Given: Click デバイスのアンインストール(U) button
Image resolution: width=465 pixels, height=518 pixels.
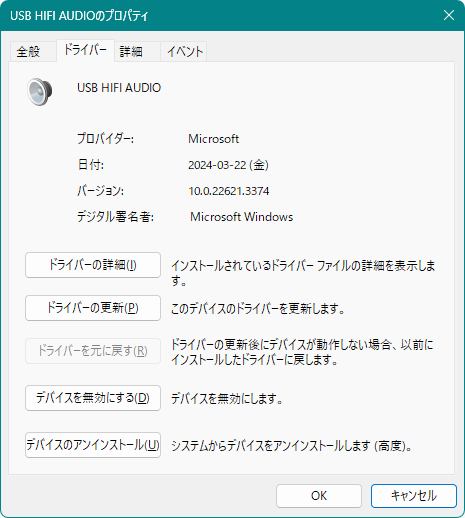Looking at the screenshot, I should [x=93, y=445].
